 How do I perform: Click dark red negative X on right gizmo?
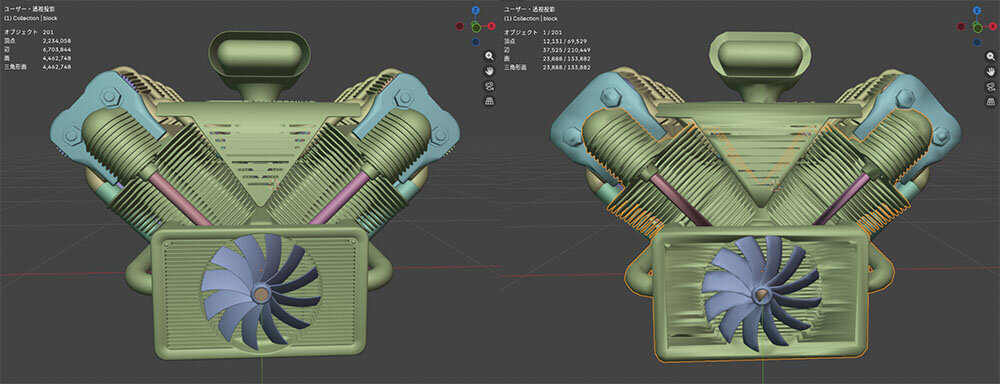[961, 26]
